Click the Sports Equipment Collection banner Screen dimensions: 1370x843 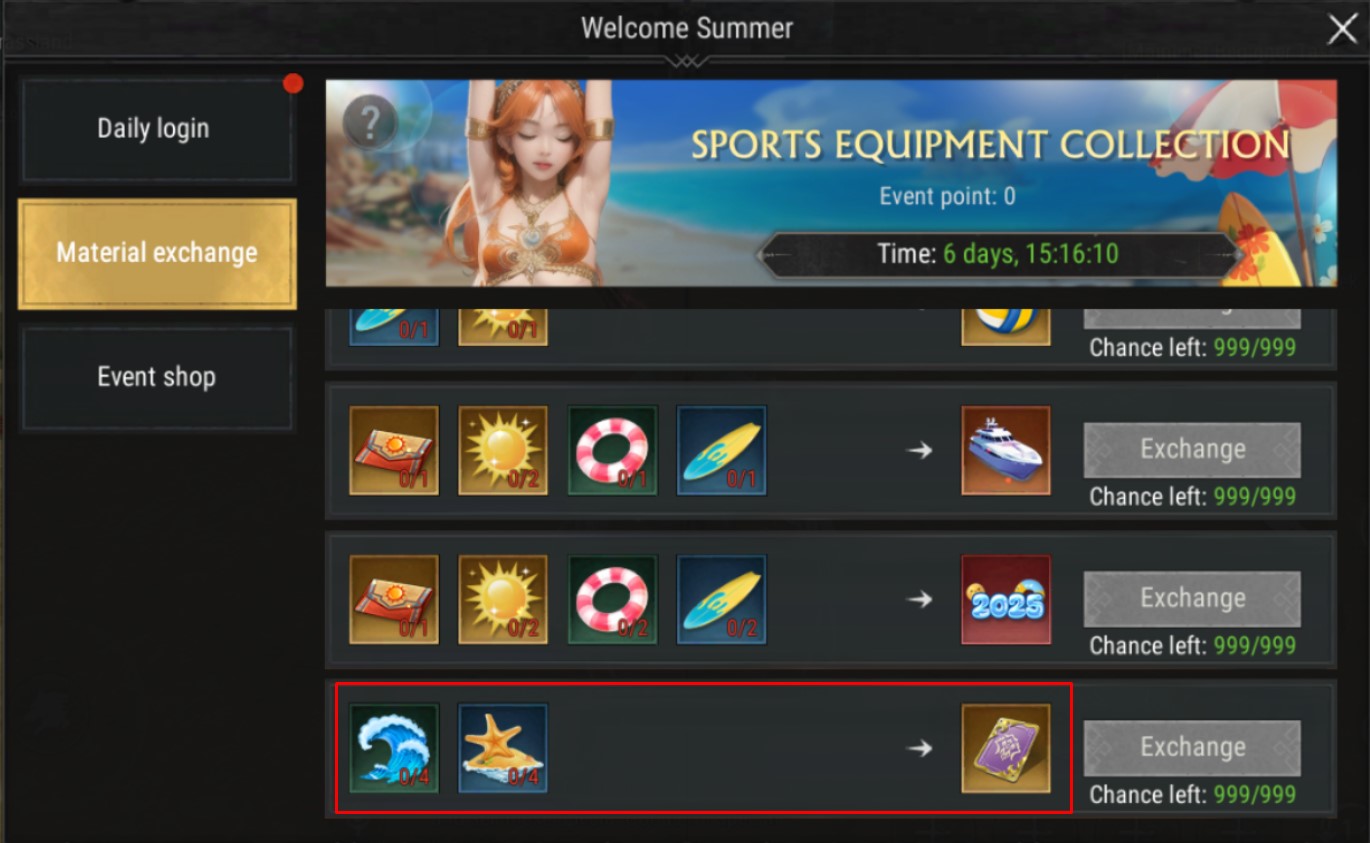coord(831,183)
